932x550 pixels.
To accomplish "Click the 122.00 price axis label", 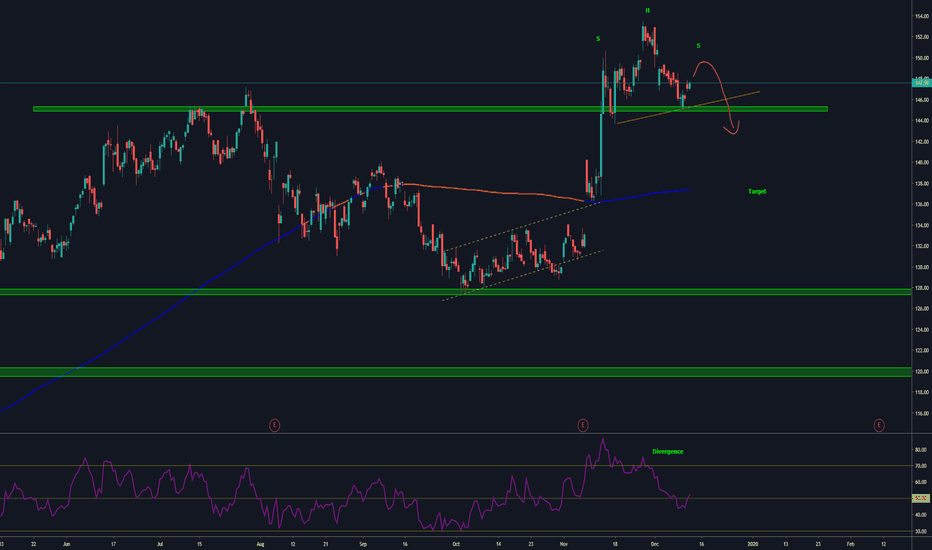I will pyautogui.click(x=922, y=350).
